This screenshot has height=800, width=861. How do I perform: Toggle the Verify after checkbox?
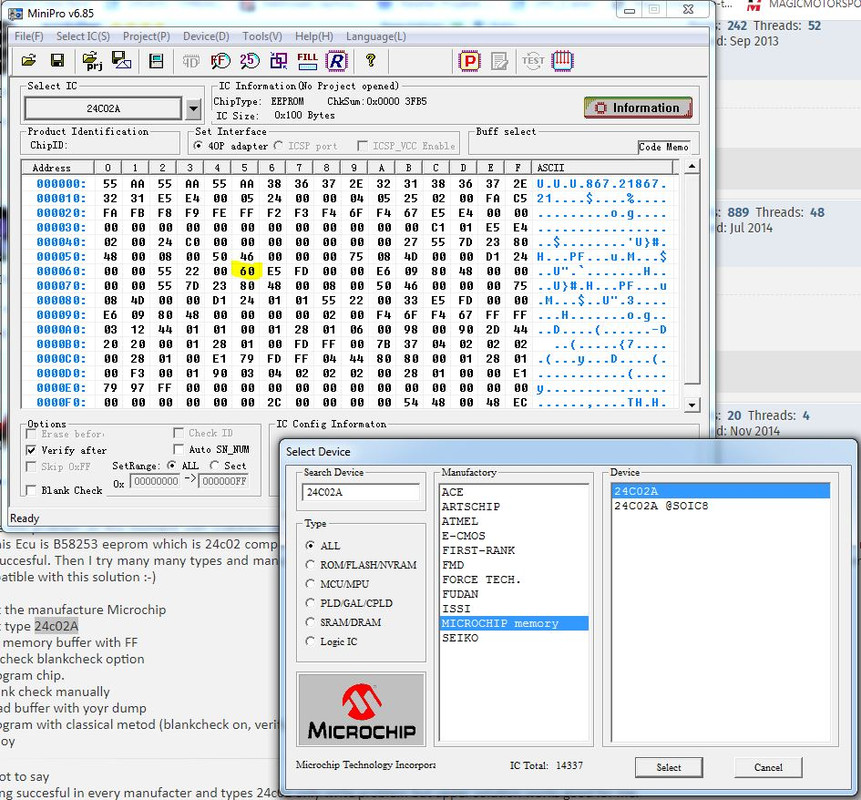31,450
